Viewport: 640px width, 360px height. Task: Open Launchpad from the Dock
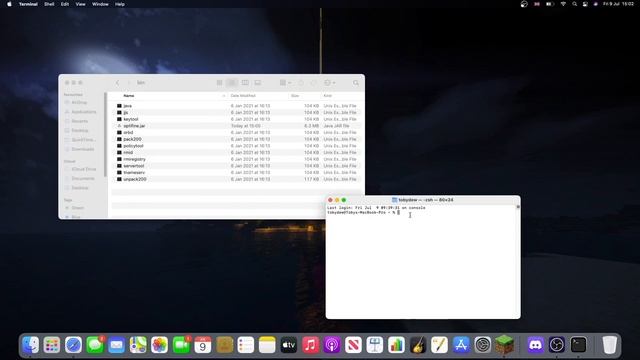click(x=52, y=345)
